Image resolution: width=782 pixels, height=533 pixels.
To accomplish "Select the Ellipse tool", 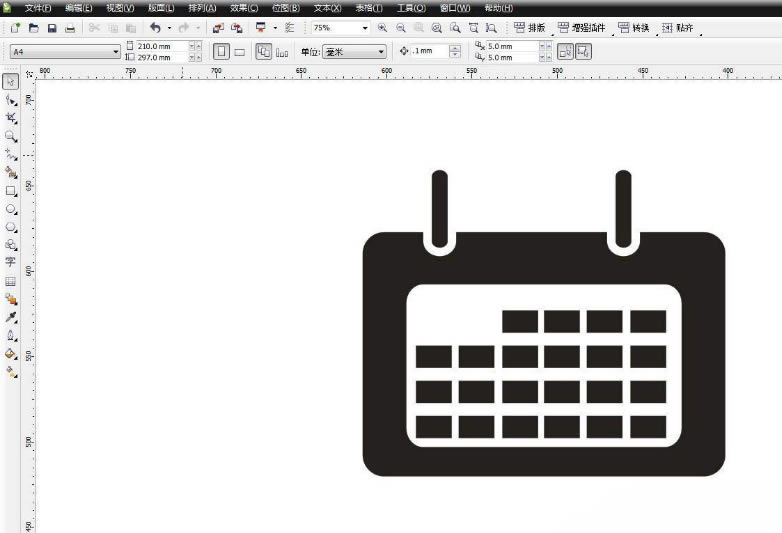I will coord(10,209).
